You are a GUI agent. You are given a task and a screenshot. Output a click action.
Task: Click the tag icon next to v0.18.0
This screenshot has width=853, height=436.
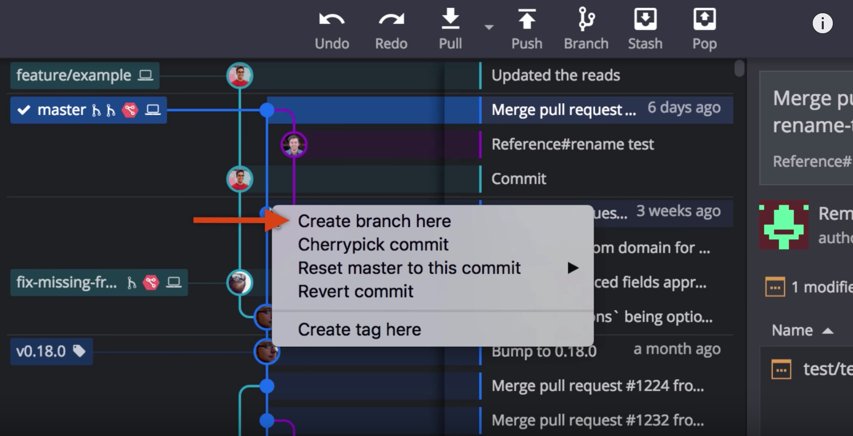click(x=79, y=352)
